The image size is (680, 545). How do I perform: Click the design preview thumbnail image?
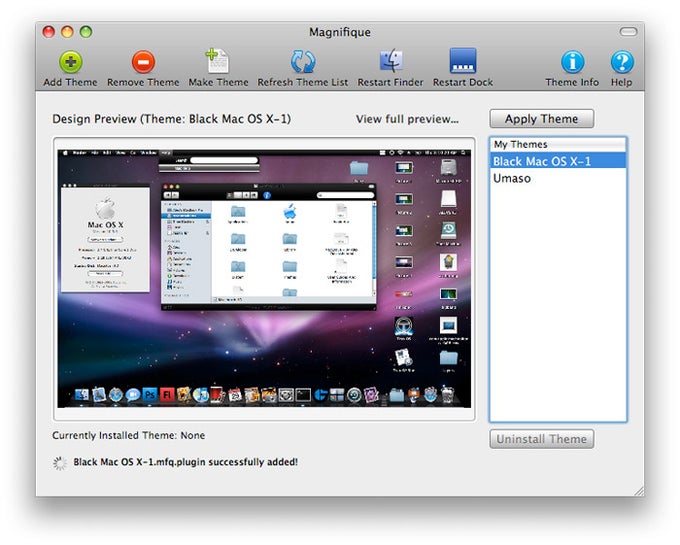[x=264, y=279]
